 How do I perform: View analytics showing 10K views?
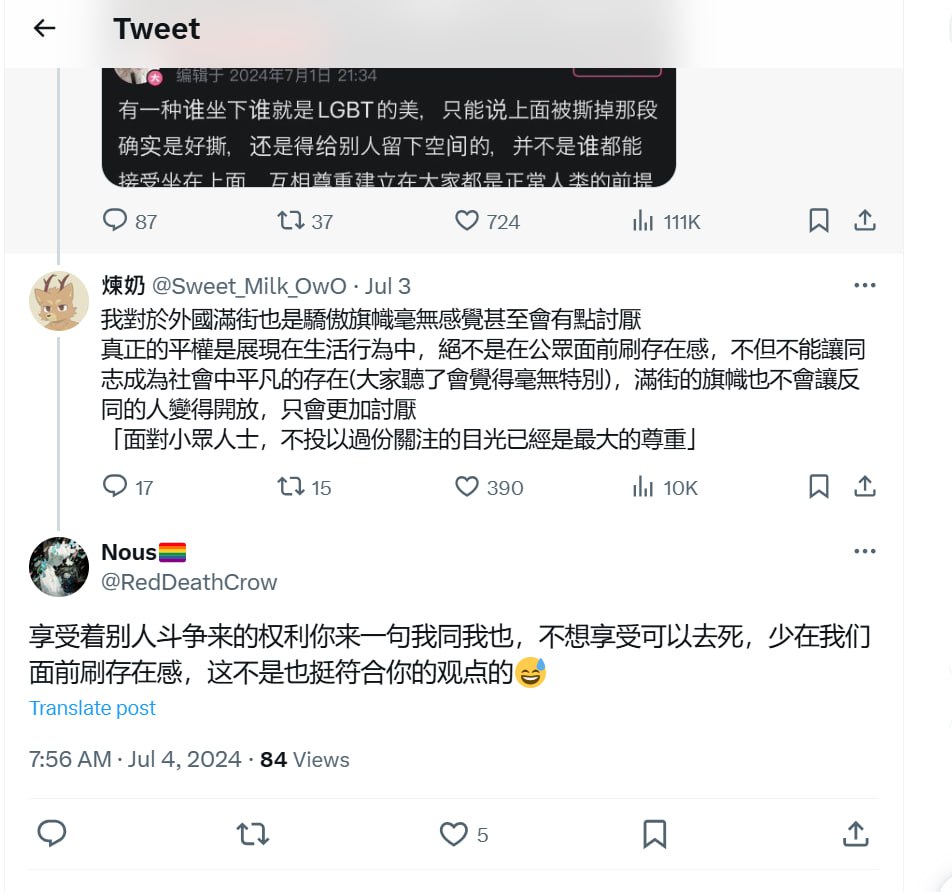click(665, 487)
